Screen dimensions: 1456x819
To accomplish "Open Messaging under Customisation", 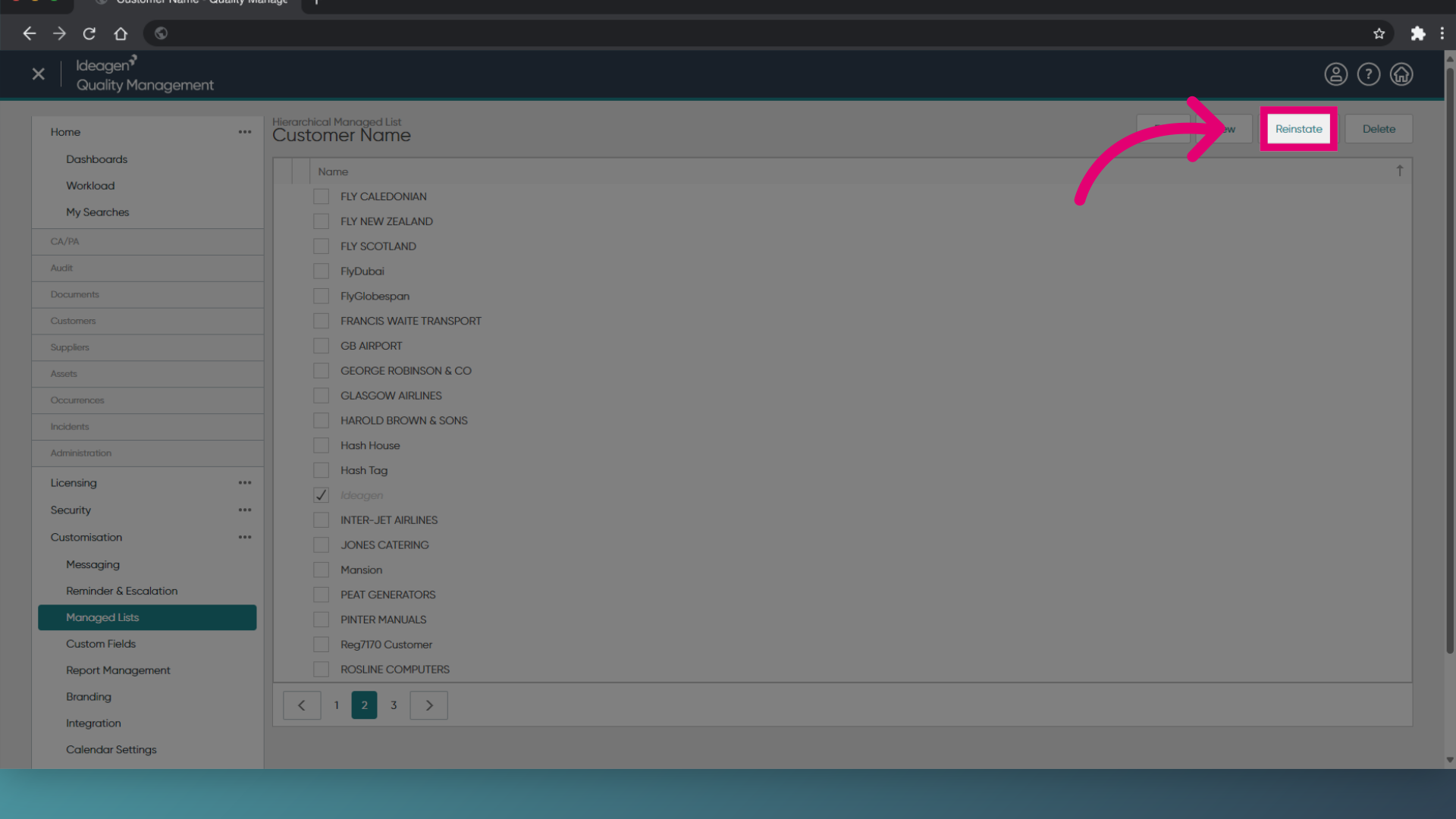I will (x=93, y=565).
